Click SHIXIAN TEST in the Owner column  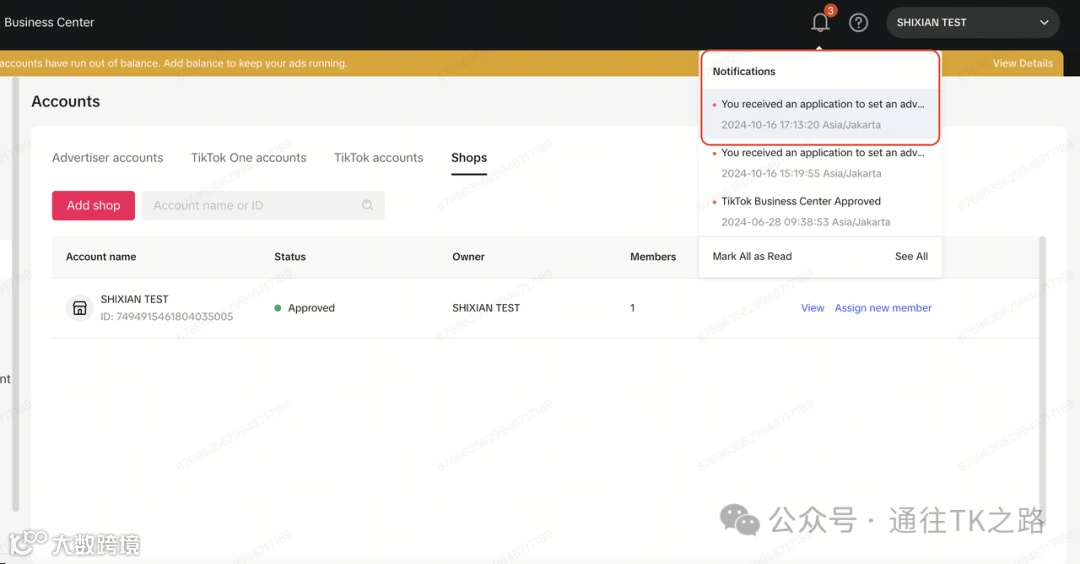[x=486, y=308]
